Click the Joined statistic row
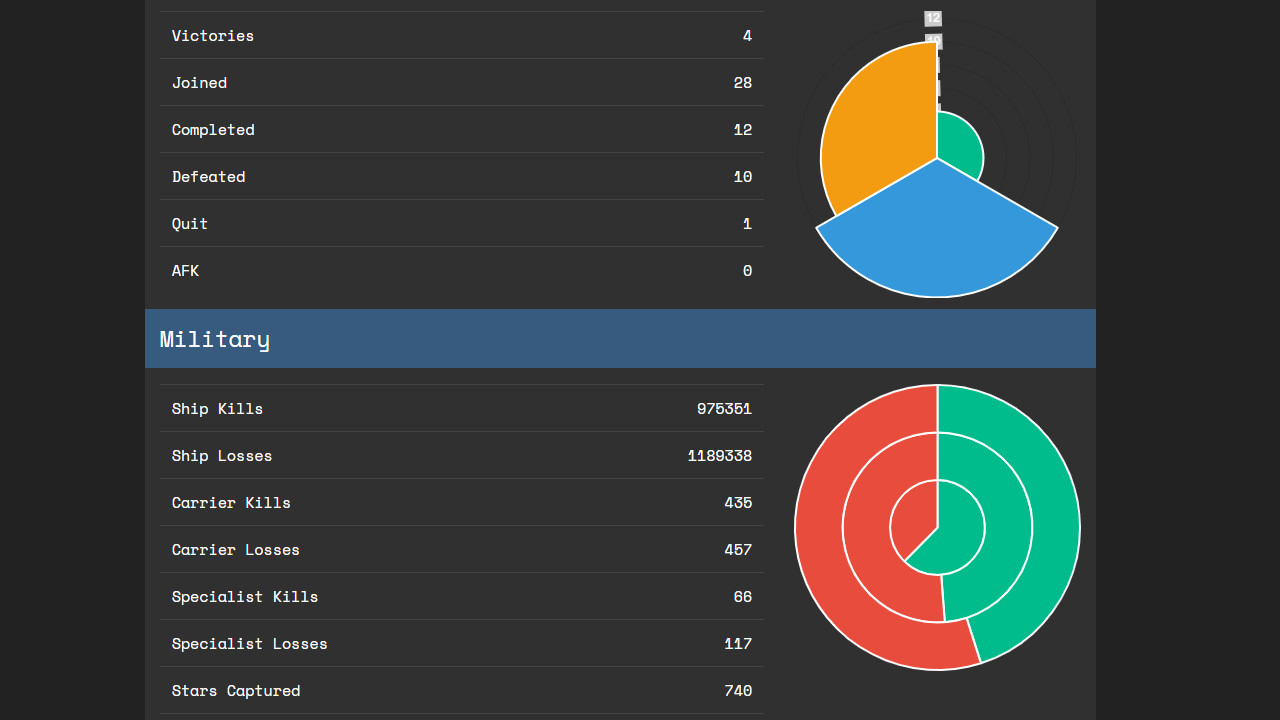Viewport: 1280px width, 720px height. click(461, 83)
